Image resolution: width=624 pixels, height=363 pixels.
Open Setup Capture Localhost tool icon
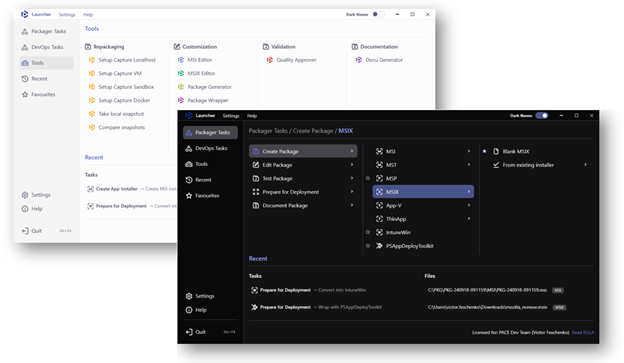pyautogui.click(x=92, y=60)
